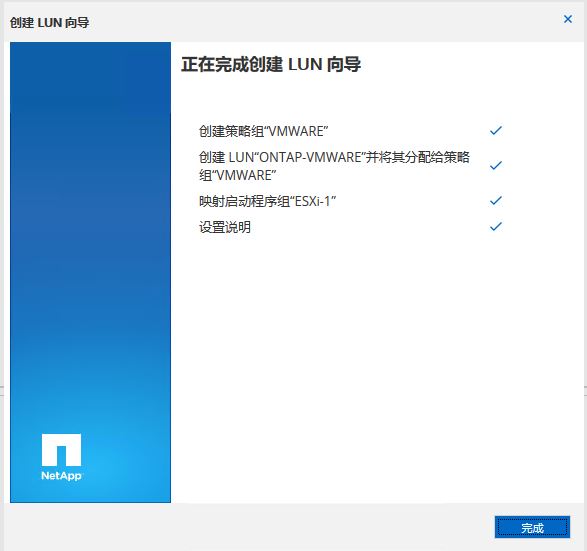Select the 设置说明 step text
The height and width of the screenshot is (551, 587).
pyautogui.click(x=225, y=227)
